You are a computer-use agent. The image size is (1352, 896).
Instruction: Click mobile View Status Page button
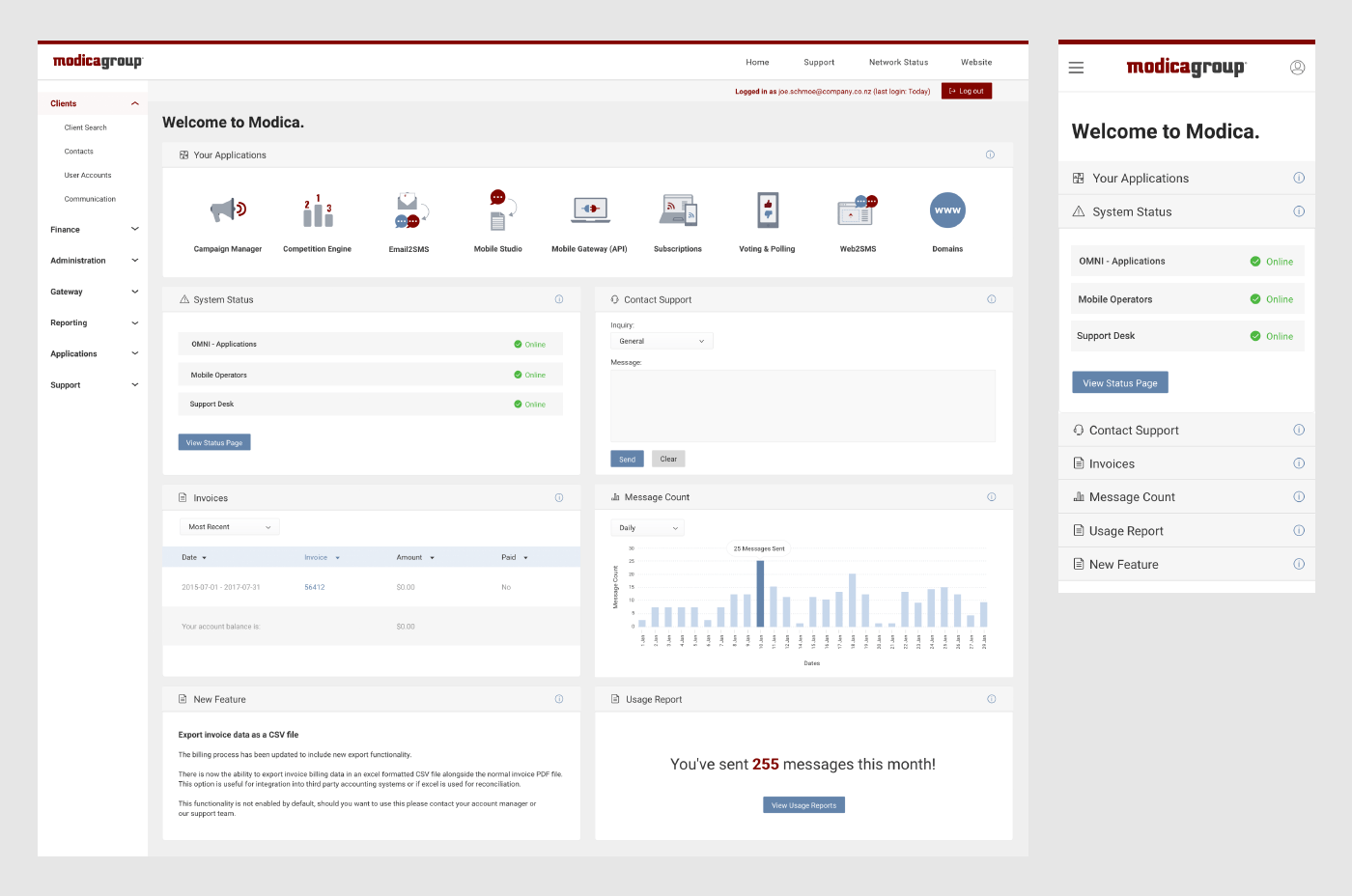pyautogui.click(x=1120, y=382)
